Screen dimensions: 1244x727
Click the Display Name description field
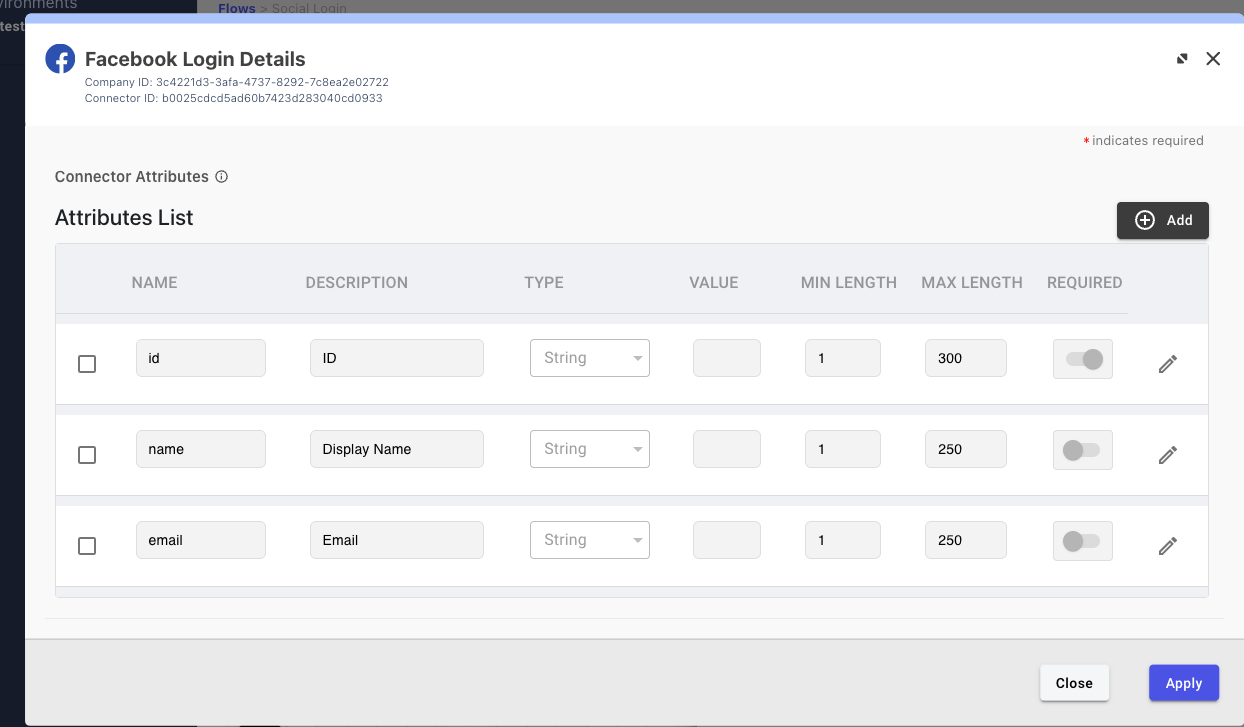pyautogui.click(x=397, y=449)
